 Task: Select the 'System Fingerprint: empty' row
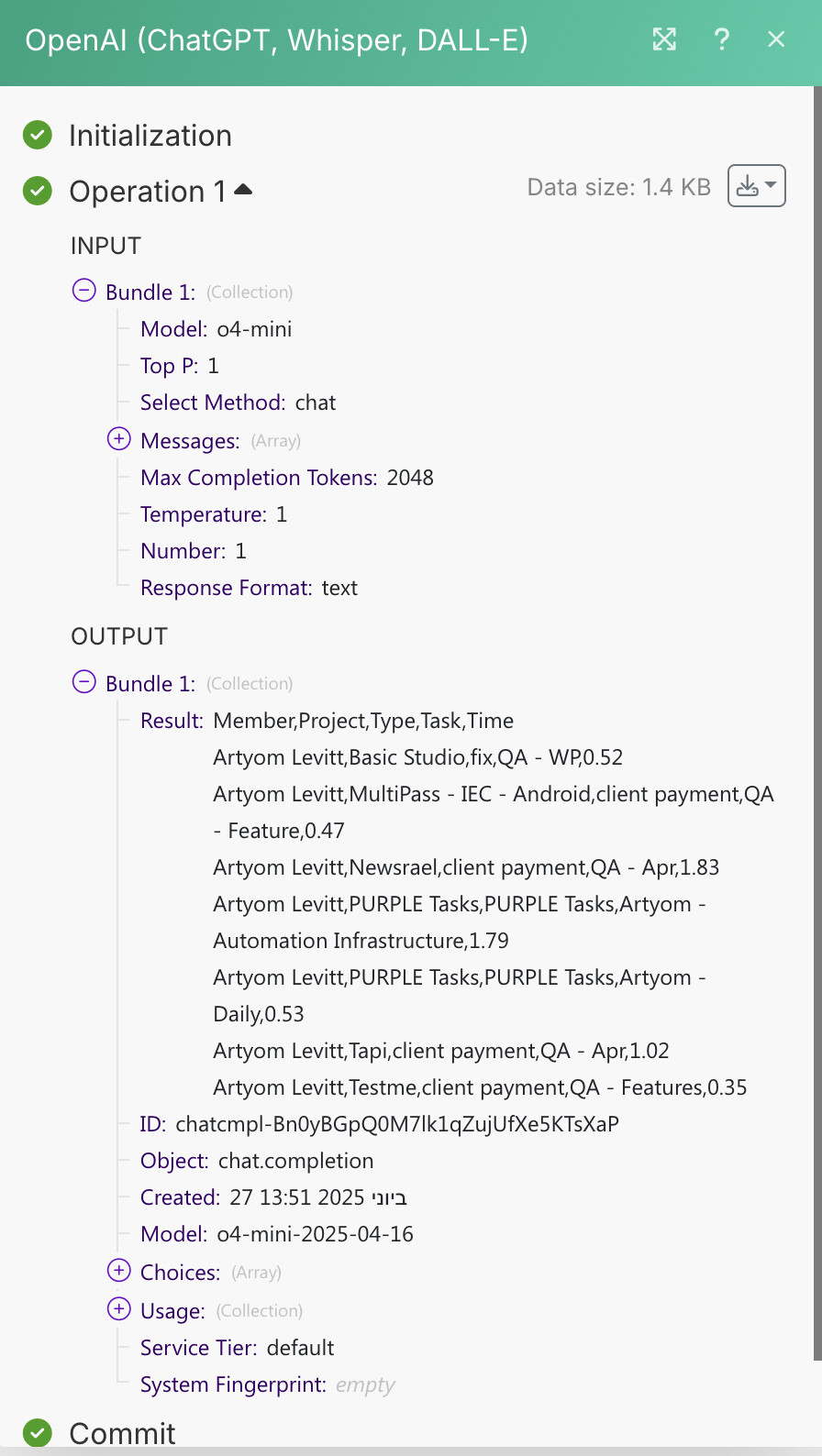pyautogui.click(x=268, y=1384)
